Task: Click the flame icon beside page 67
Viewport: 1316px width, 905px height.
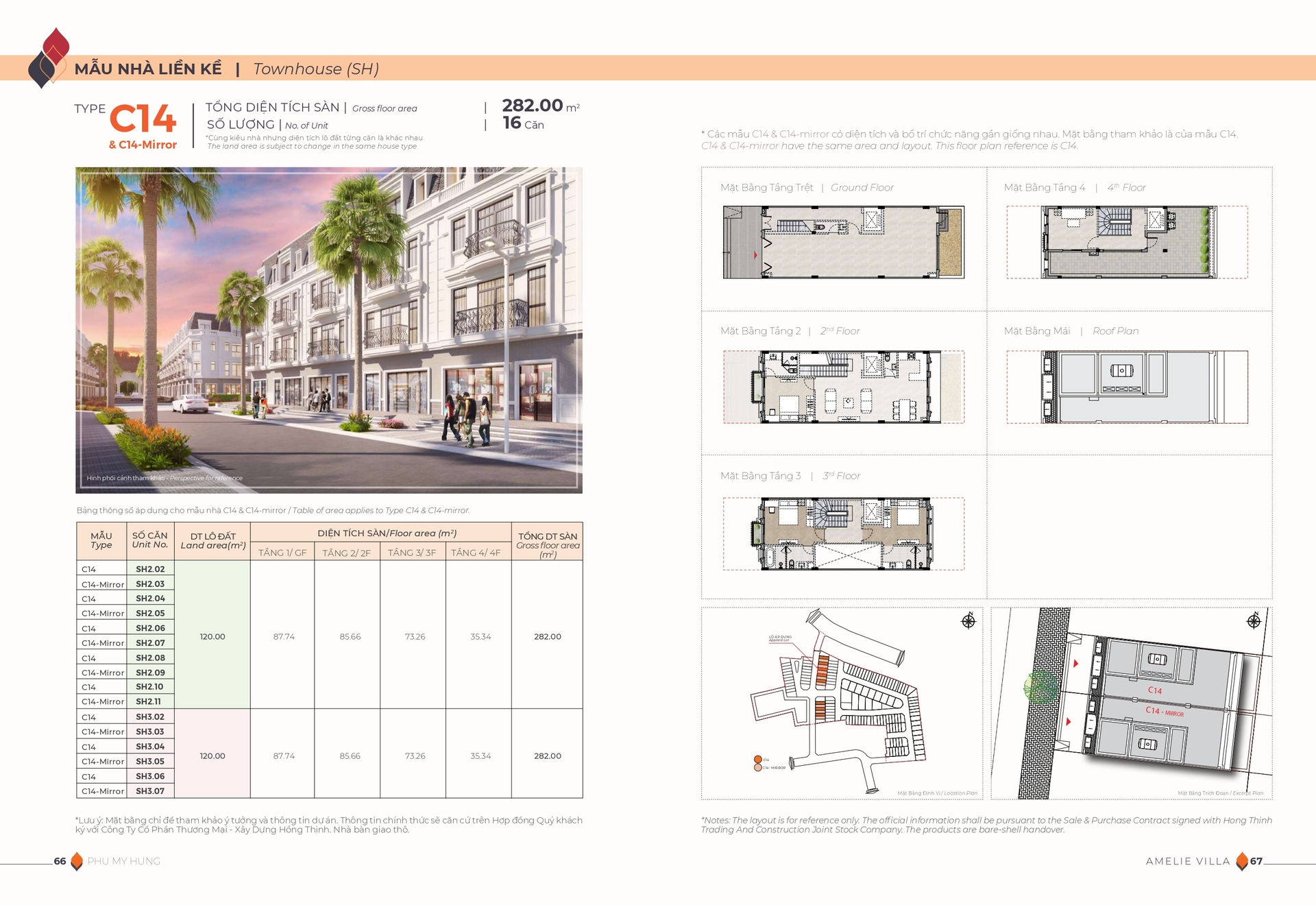Action: pyautogui.click(x=1242, y=861)
